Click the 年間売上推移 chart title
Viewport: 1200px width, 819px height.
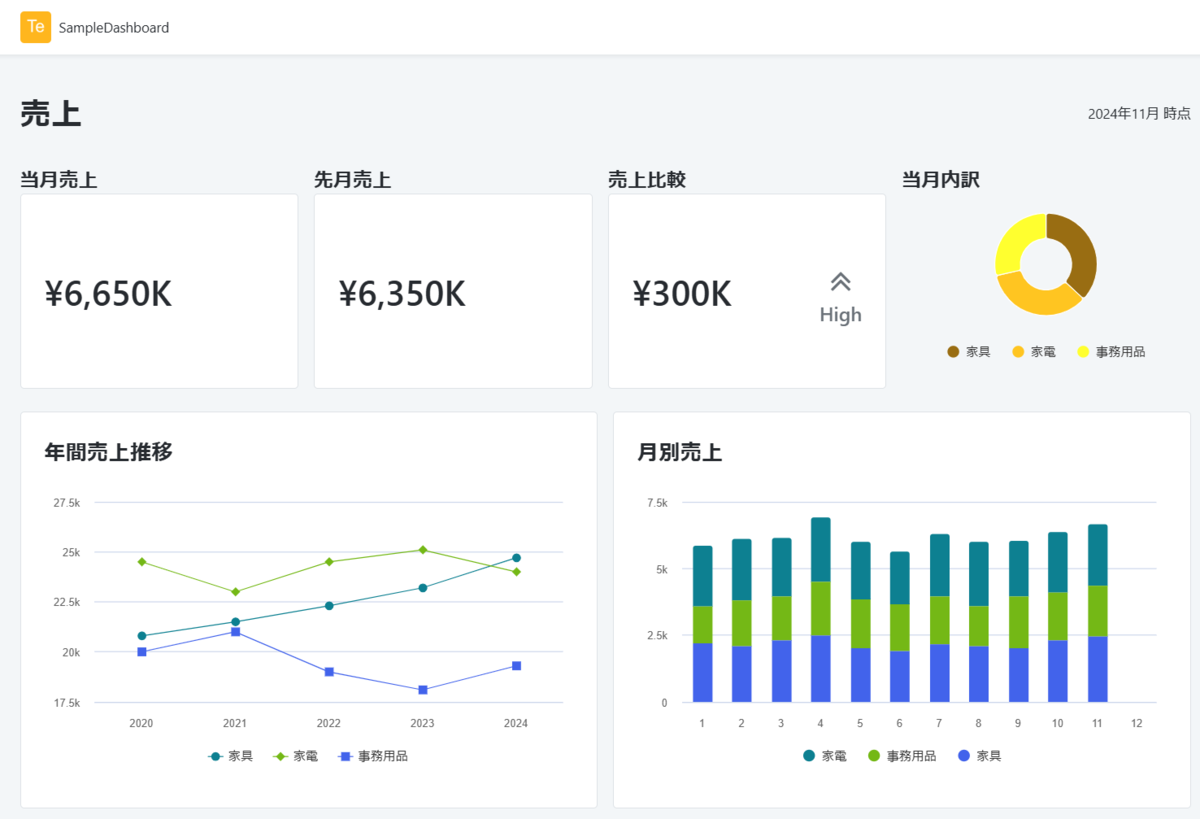coord(109,452)
